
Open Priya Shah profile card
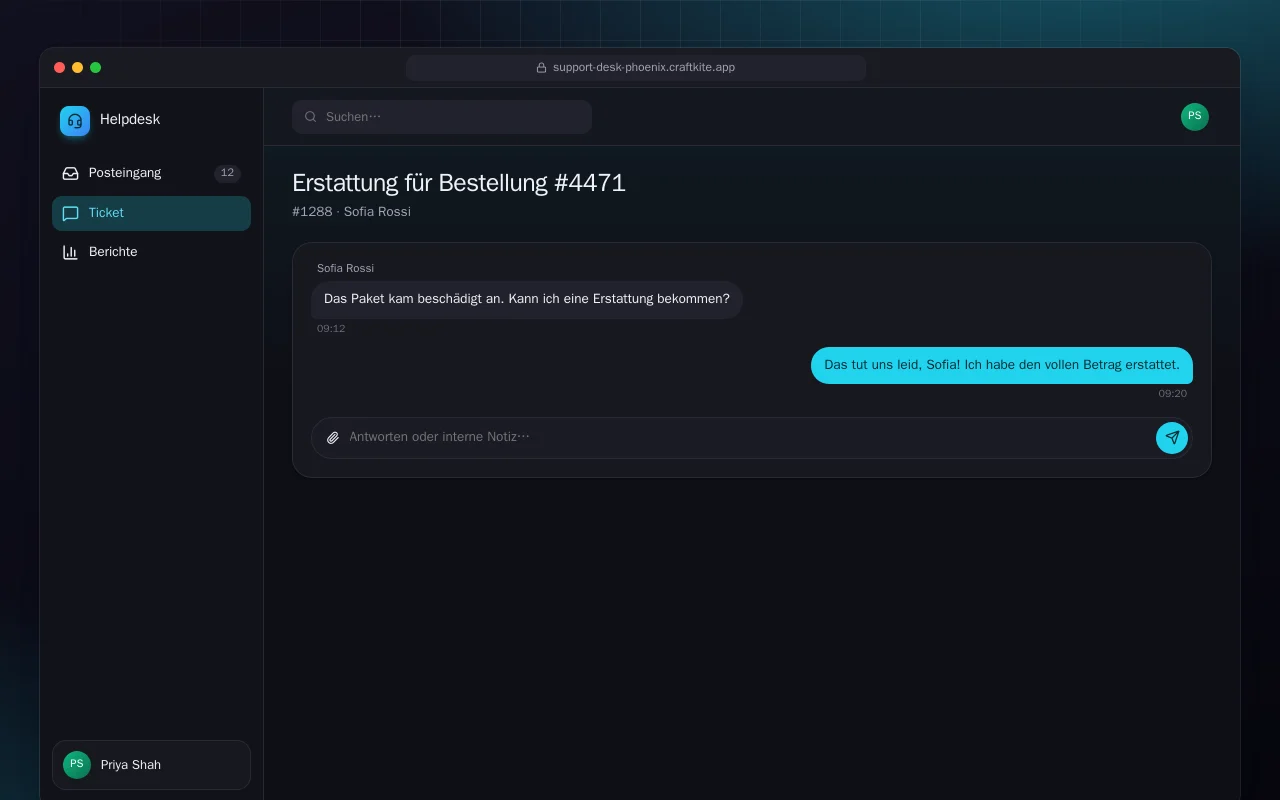[151, 765]
